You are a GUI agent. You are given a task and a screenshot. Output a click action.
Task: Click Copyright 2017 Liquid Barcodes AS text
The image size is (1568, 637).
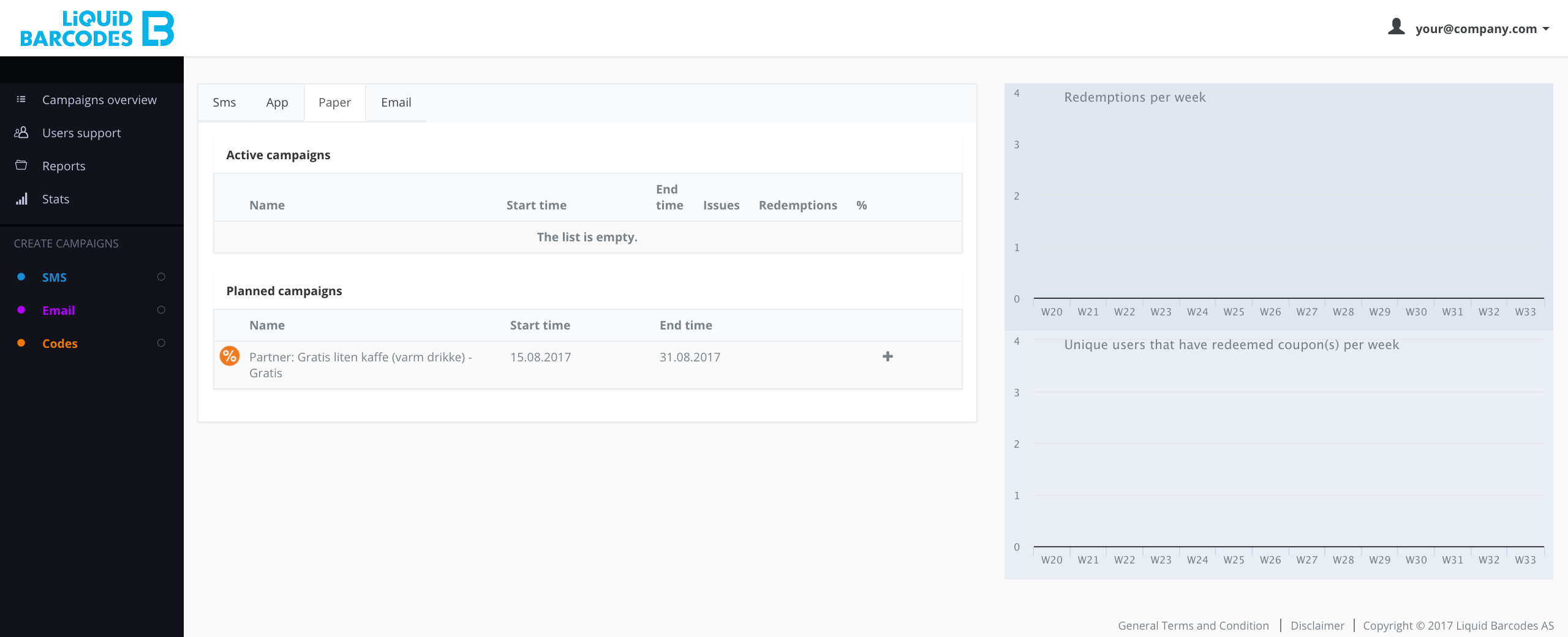(1458, 625)
